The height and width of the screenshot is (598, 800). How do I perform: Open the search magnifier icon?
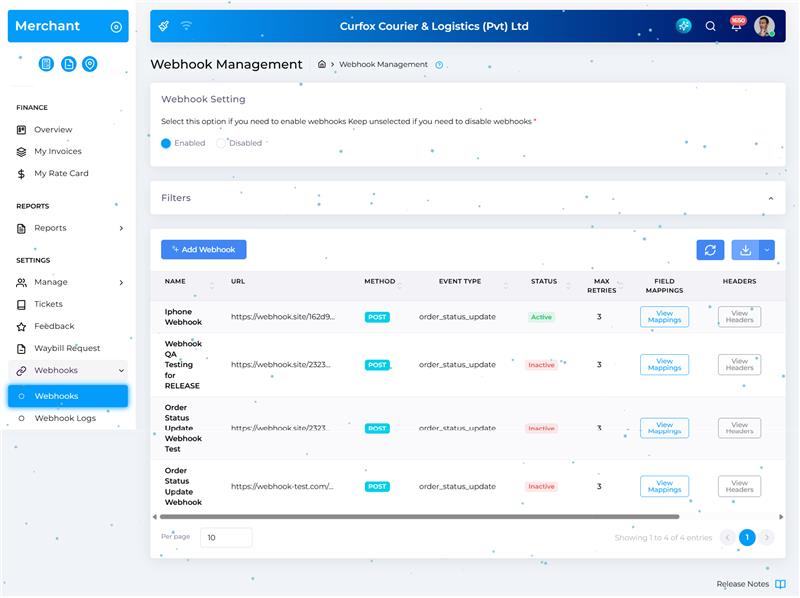point(711,27)
